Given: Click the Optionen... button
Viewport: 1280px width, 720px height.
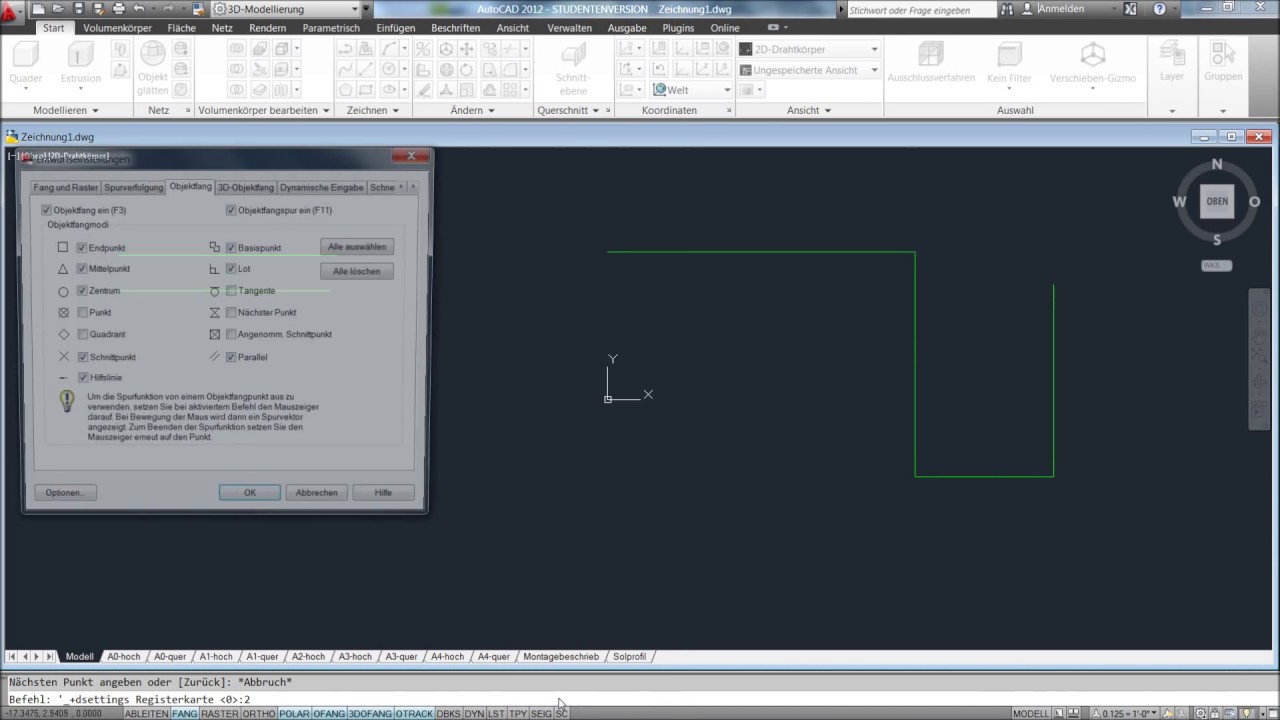Looking at the screenshot, I should tap(64, 493).
